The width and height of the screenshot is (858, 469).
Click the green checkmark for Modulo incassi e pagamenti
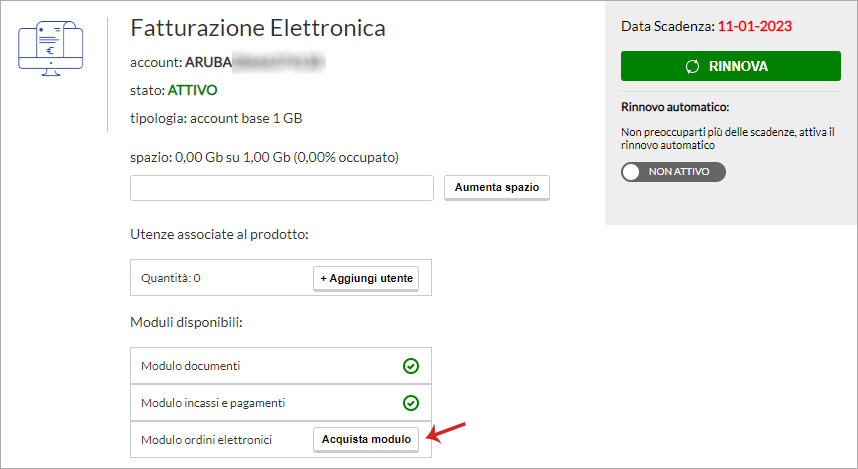(411, 403)
